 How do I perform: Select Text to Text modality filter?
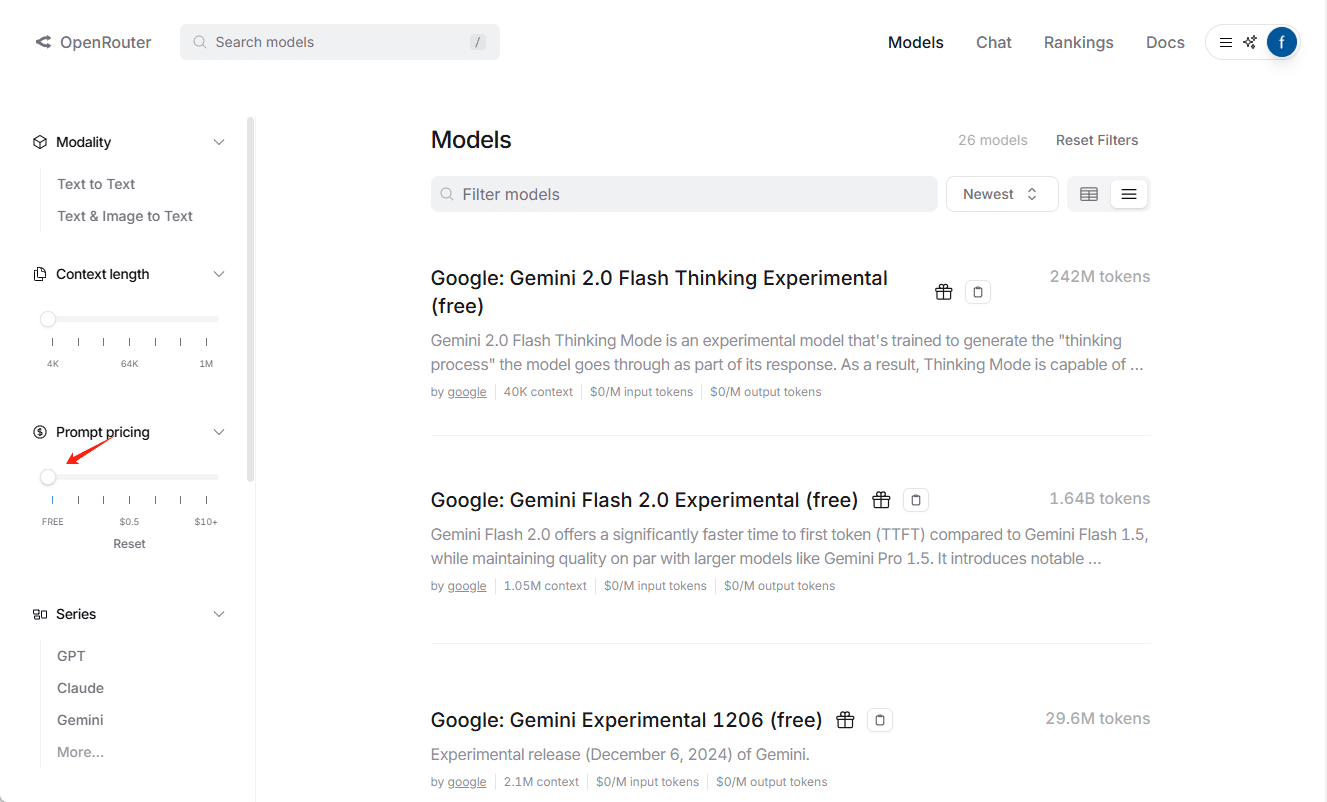[x=96, y=184]
